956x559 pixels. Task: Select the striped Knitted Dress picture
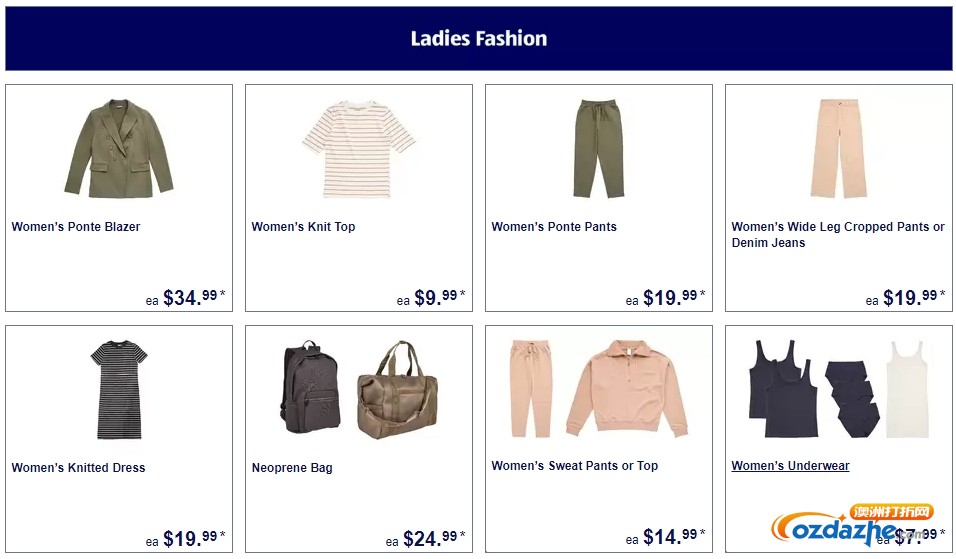119,390
